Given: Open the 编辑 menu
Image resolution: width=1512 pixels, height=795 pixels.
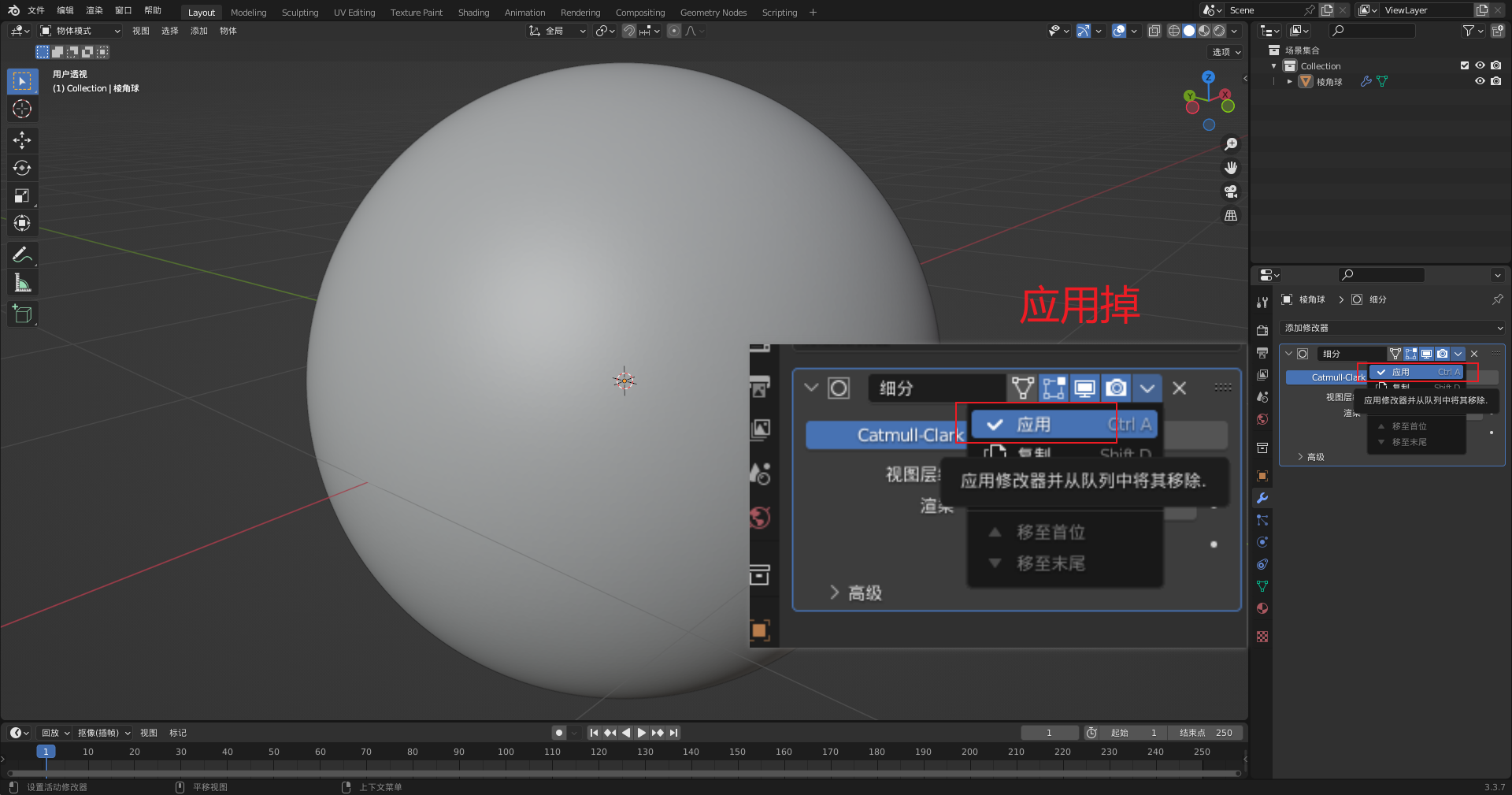Looking at the screenshot, I should click(x=65, y=10).
